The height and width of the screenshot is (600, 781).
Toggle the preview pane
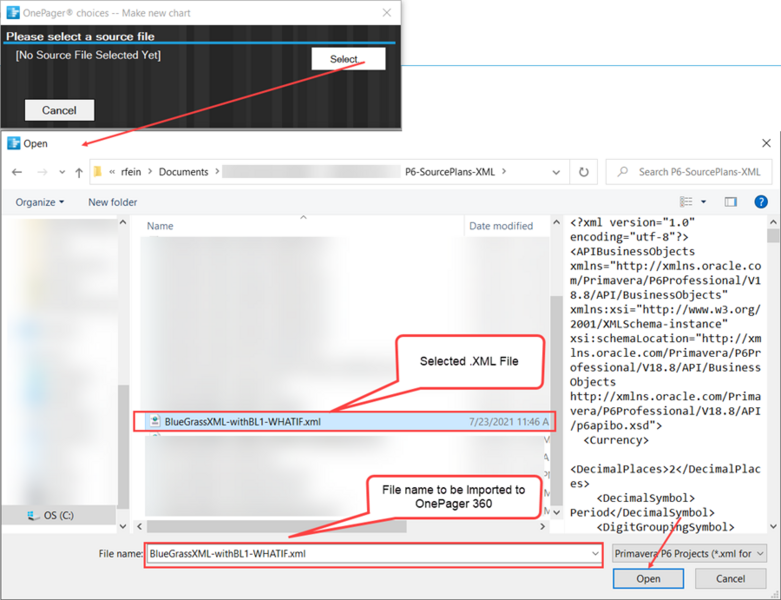click(730, 202)
